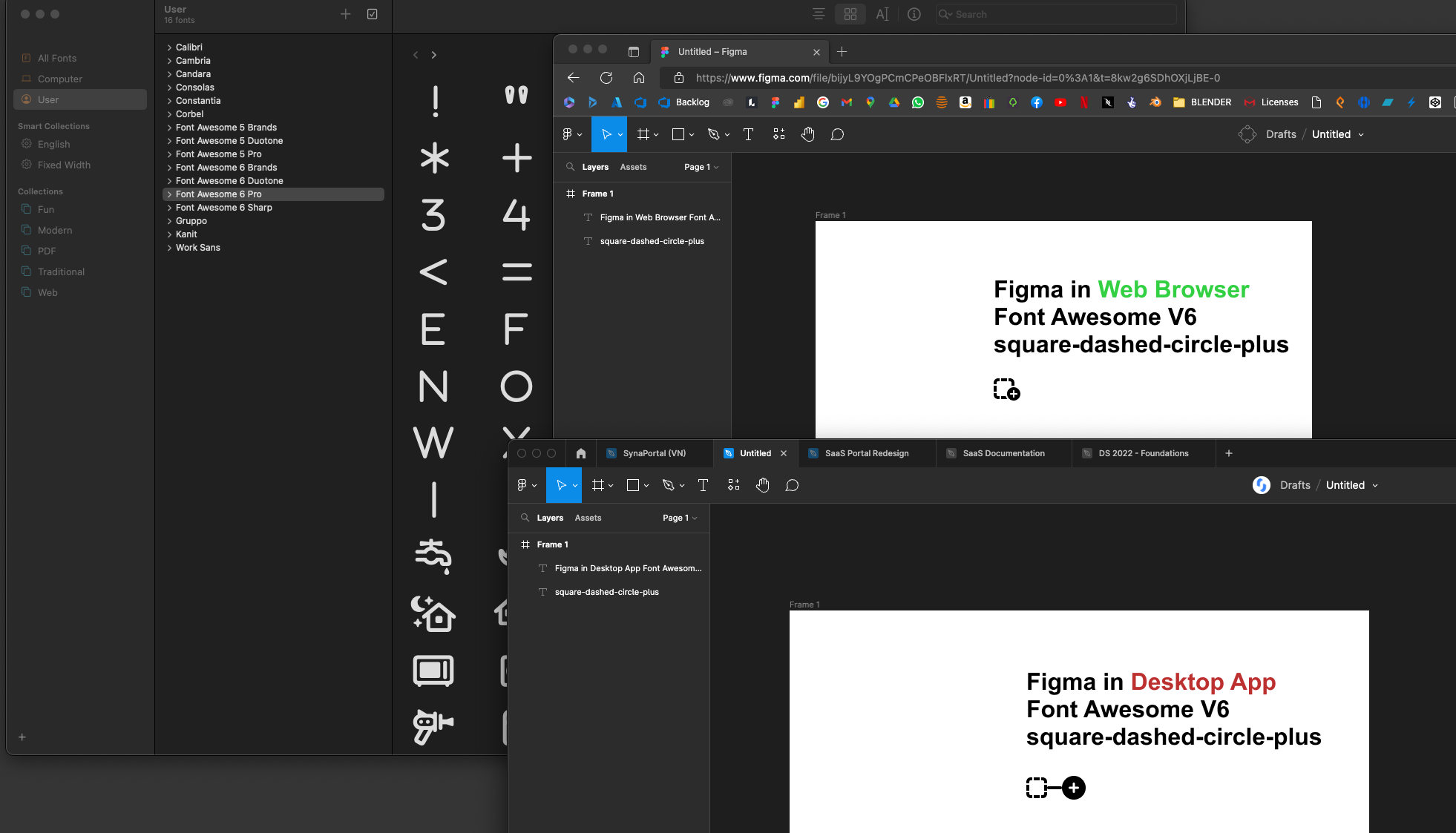Open Page 1 dropdown in browser Figma
The width and height of the screenshot is (1456, 833).
pyautogui.click(x=701, y=167)
